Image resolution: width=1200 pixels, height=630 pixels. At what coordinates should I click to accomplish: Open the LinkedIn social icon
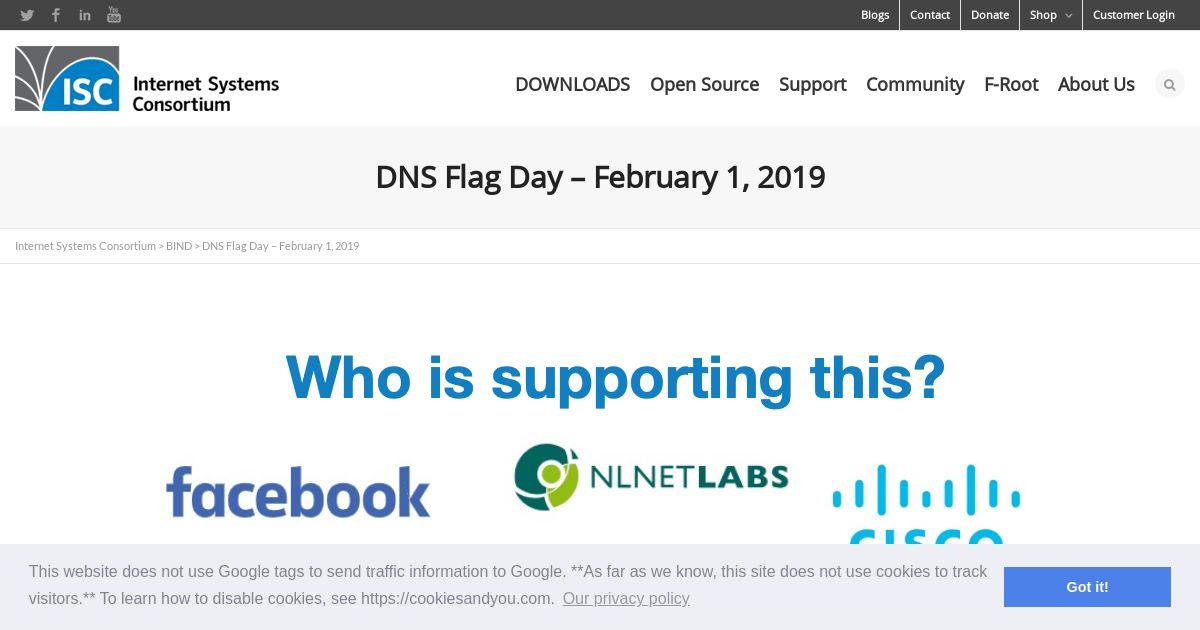(x=85, y=15)
